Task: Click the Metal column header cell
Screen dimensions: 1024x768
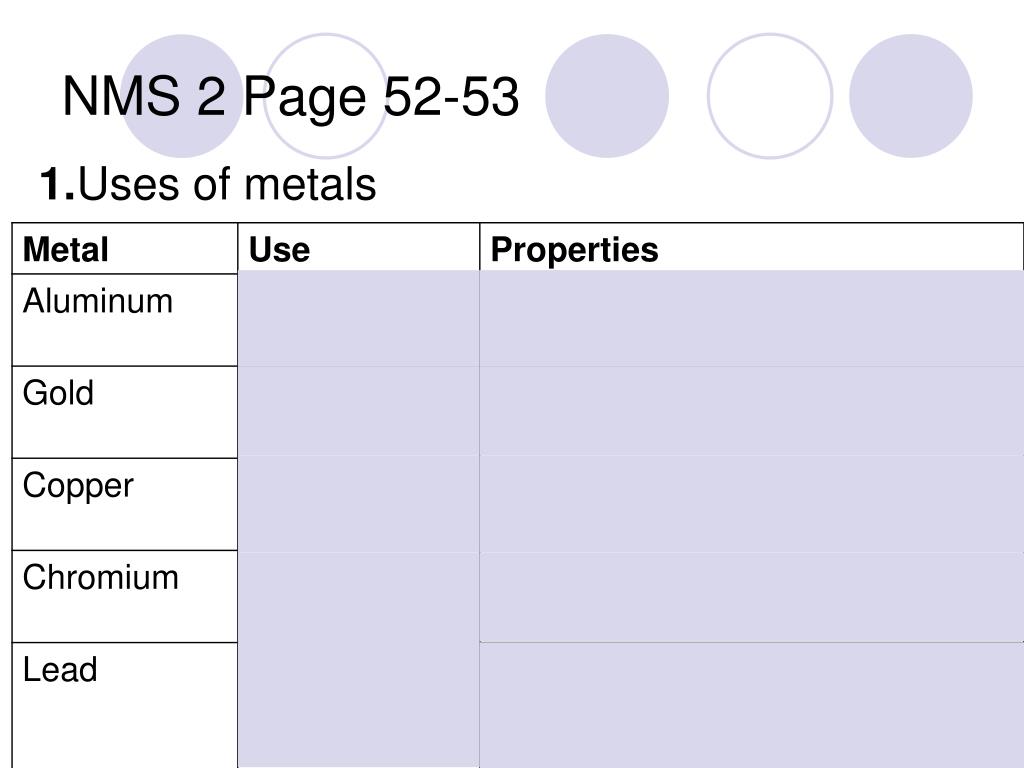Action: [125, 249]
